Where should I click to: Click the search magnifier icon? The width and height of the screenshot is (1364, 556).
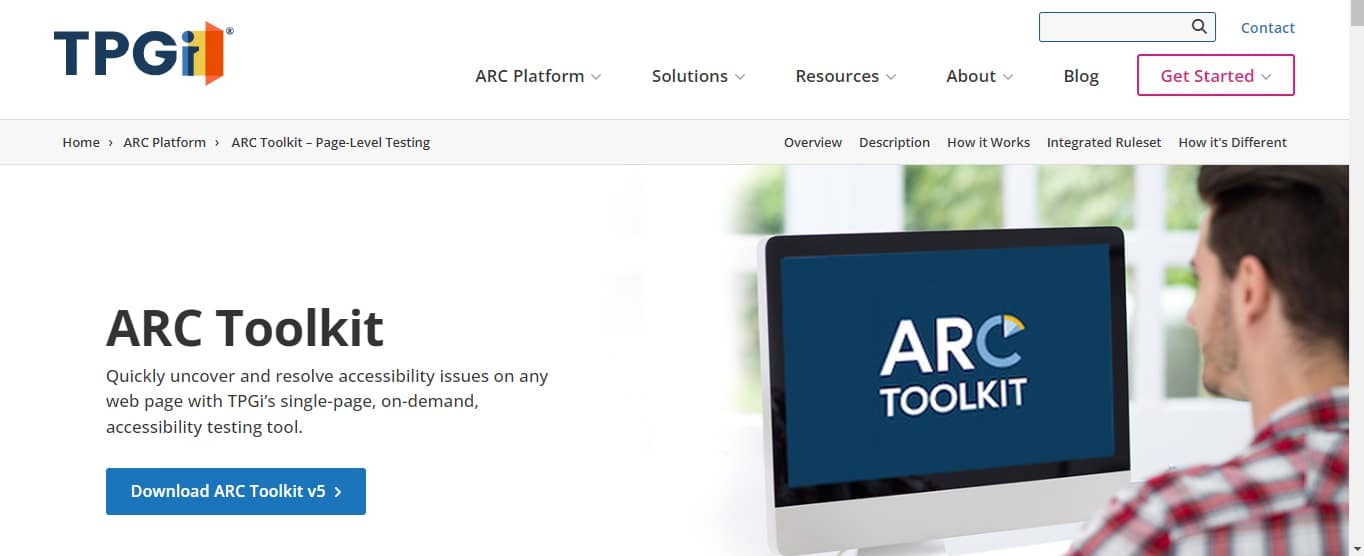click(1199, 27)
